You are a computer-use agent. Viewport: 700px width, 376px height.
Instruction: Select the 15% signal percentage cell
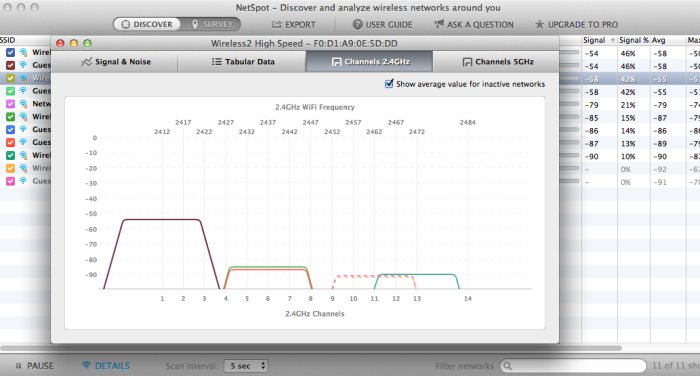(628, 118)
